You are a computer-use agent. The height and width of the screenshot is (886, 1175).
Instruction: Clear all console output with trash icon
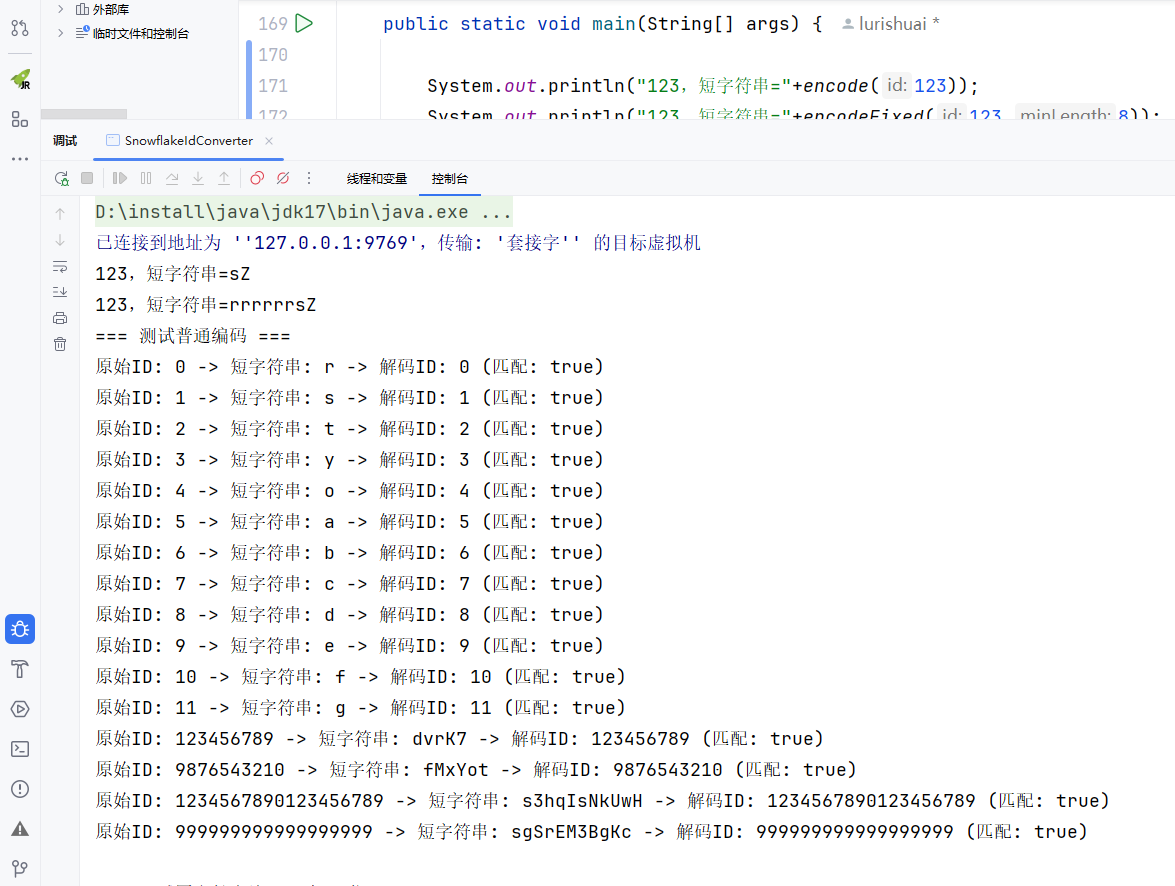point(60,344)
